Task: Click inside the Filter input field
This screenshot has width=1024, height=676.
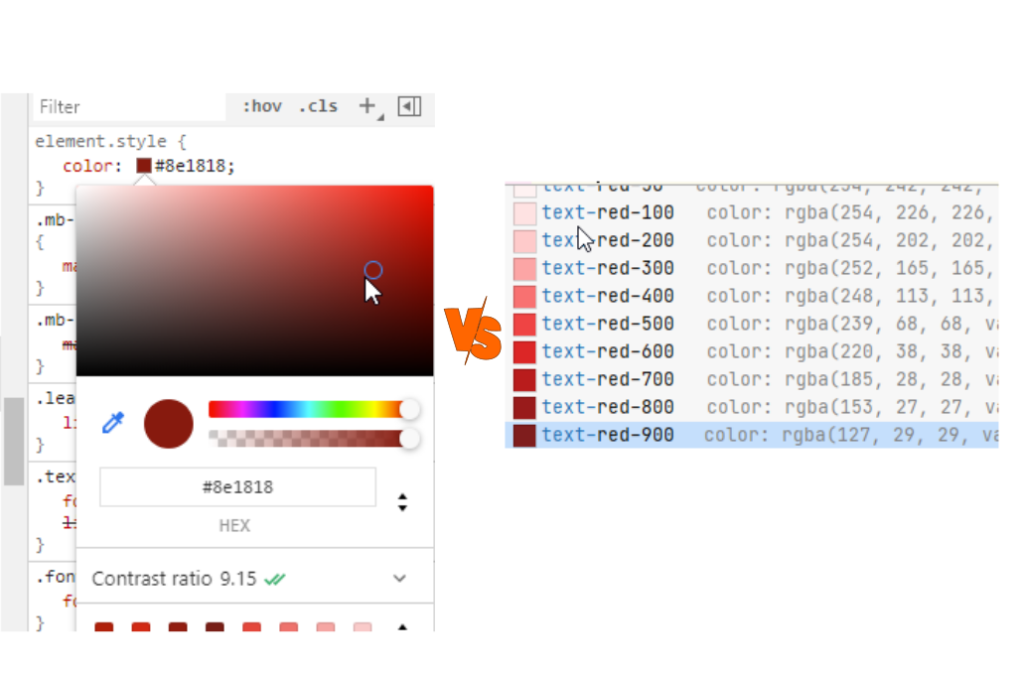Action: click(x=130, y=106)
